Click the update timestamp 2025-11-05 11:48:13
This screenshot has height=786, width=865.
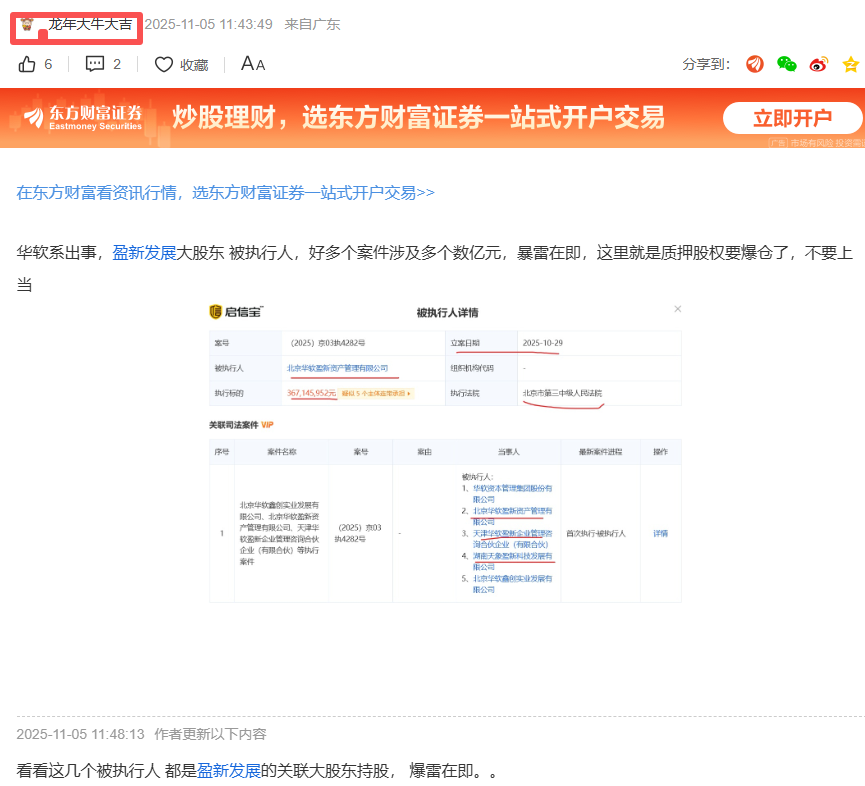pos(81,734)
